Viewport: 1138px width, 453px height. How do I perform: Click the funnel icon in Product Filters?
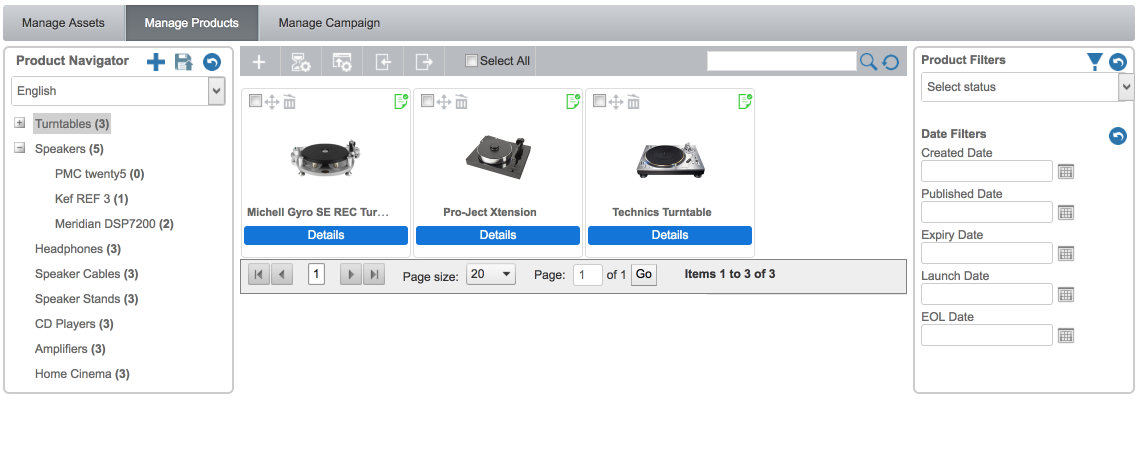tap(1095, 62)
